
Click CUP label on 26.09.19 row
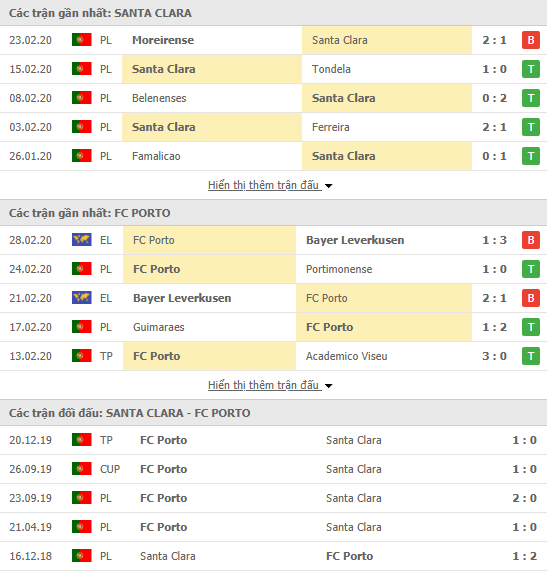click(110, 469)
